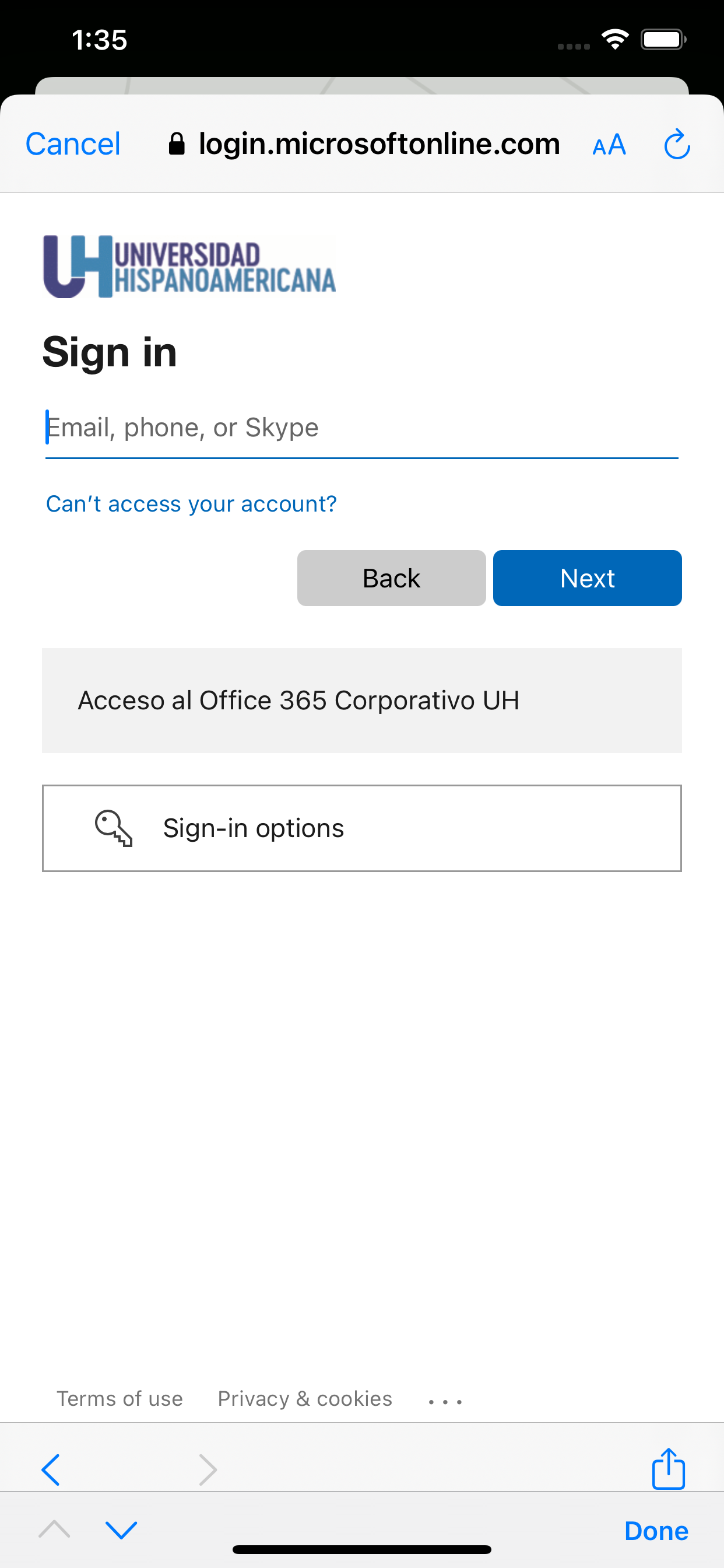Open Privacy & cookies link
This screenshot has height=1568, width=724.
click(305, 1399)
